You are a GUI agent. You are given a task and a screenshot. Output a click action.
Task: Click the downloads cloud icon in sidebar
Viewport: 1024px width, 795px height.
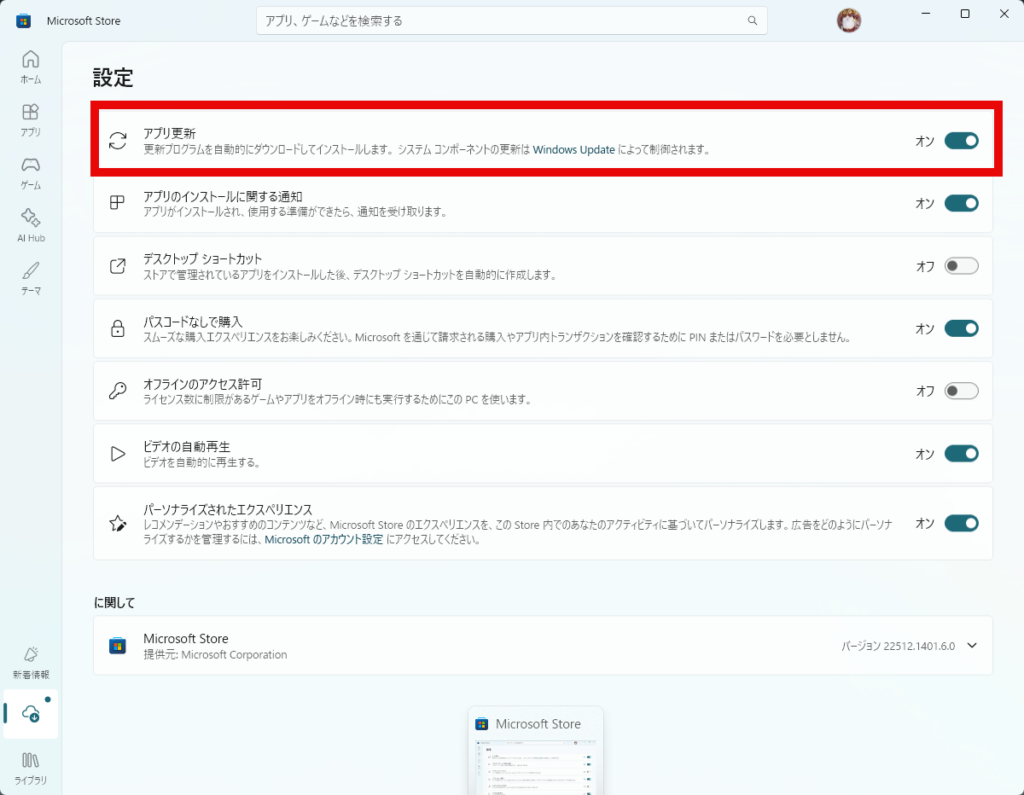[x=31, y=713]
